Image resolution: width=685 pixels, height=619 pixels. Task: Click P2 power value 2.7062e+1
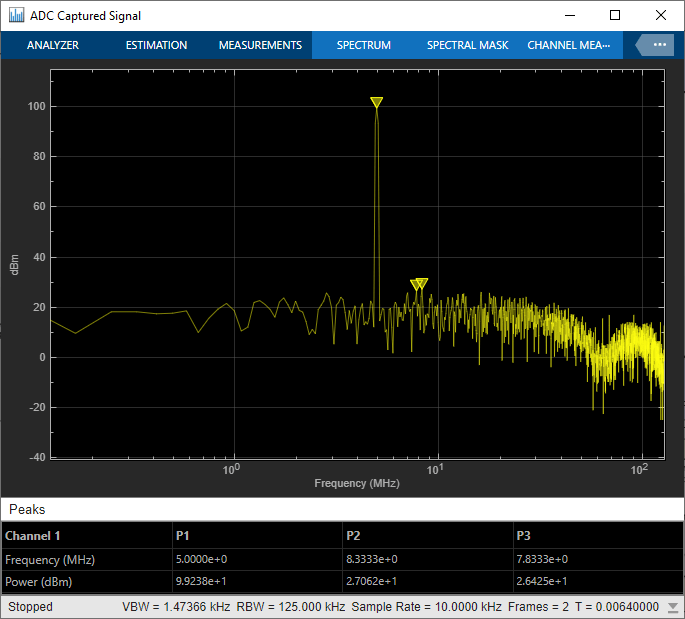[x=371, y=581]
